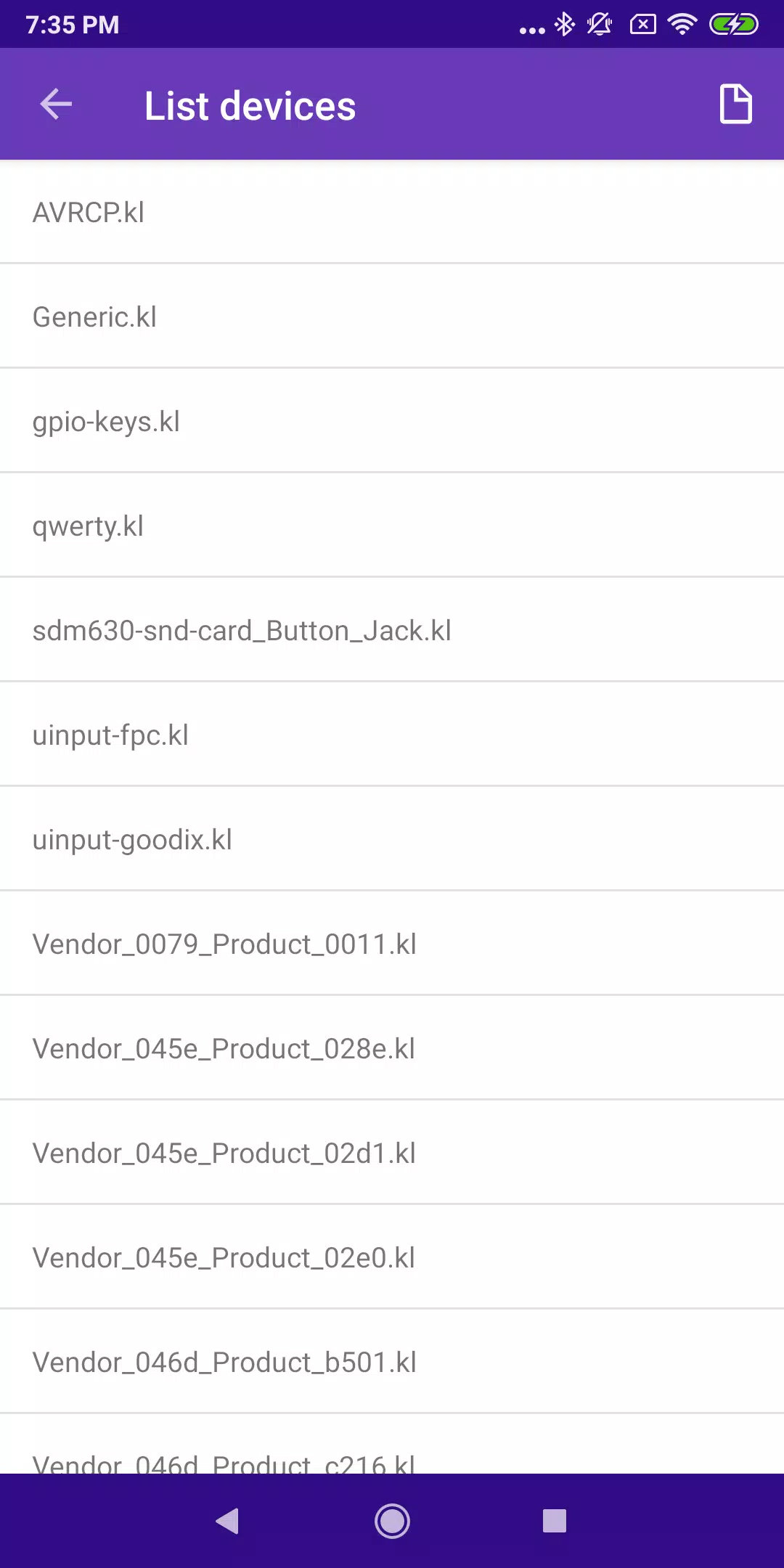Open recent apps with the square button
Viewport: 784px width, 1568px height.
pyautogui.click(x=555, y=1521)
